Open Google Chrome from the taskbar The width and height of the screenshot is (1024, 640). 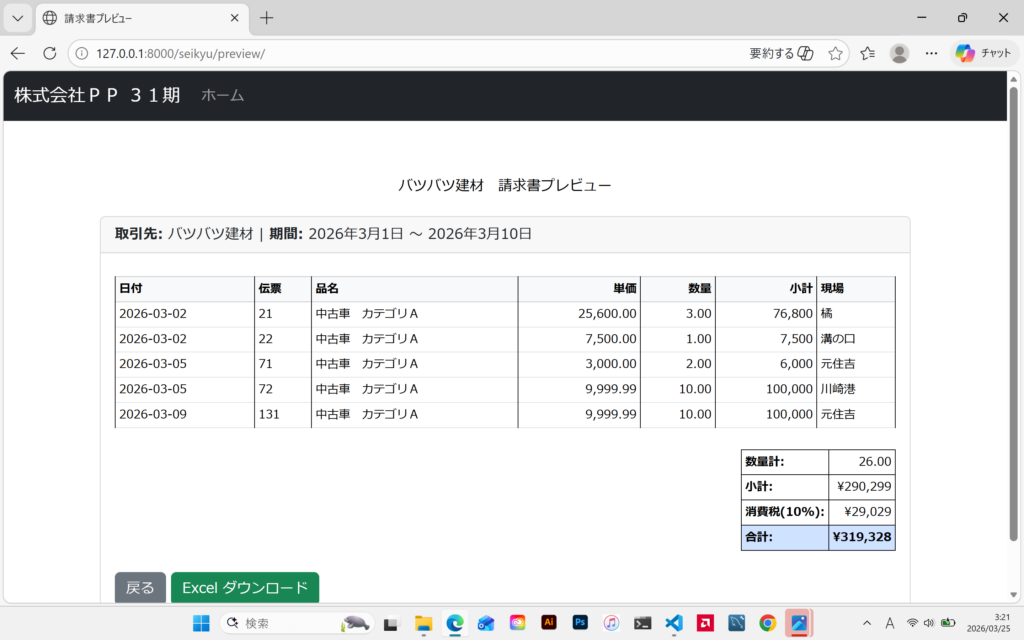(x=767, y=623)
